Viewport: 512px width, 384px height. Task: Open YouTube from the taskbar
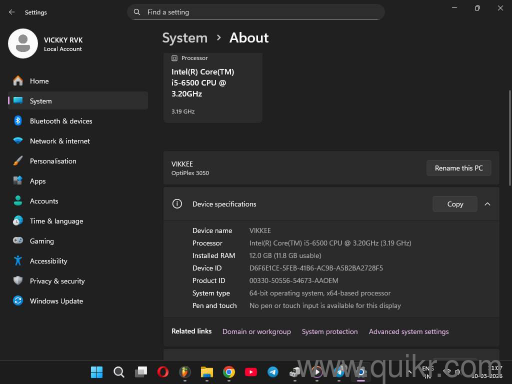(x=251, y=372)
